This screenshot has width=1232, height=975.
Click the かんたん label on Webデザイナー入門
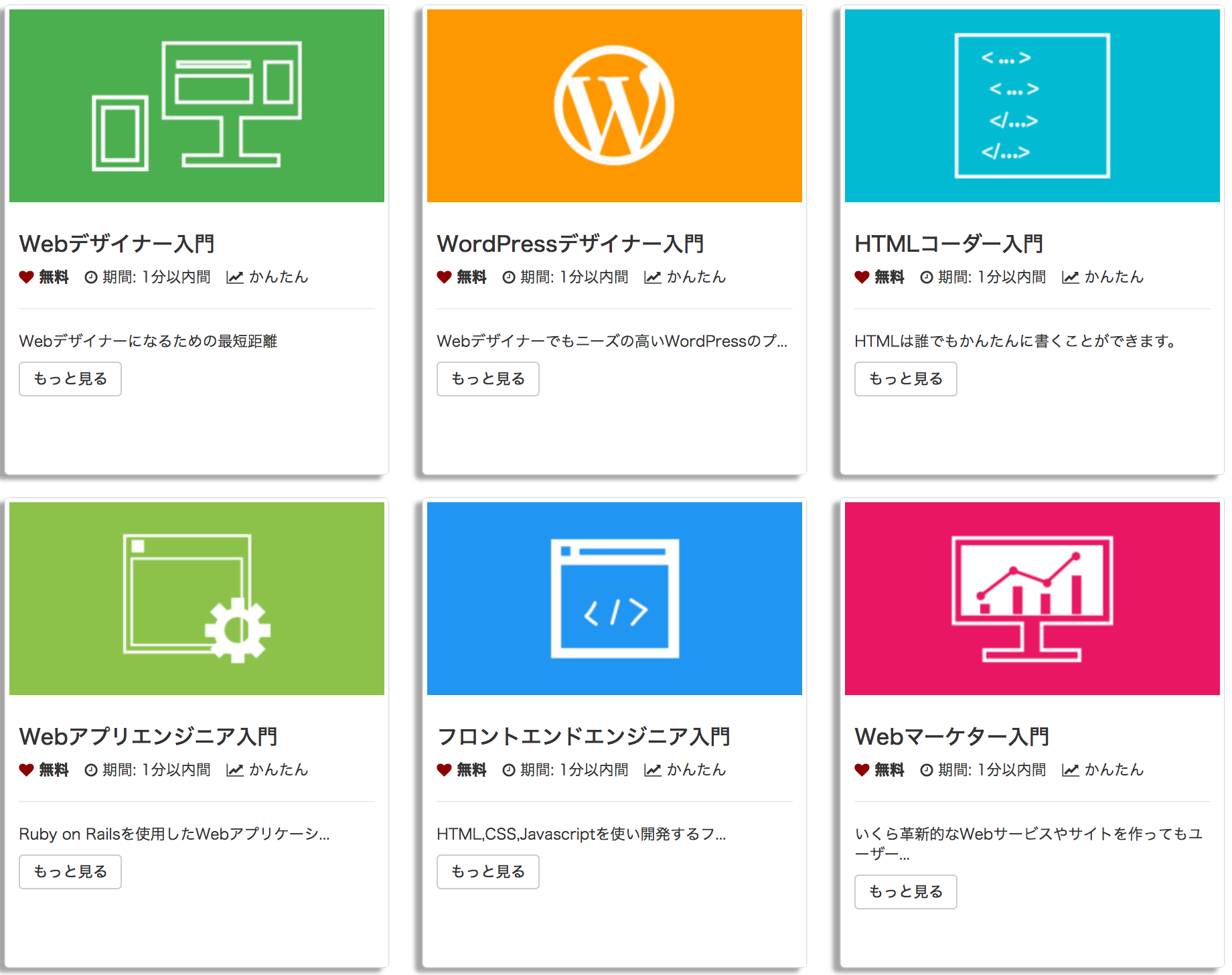click(279, 277)
